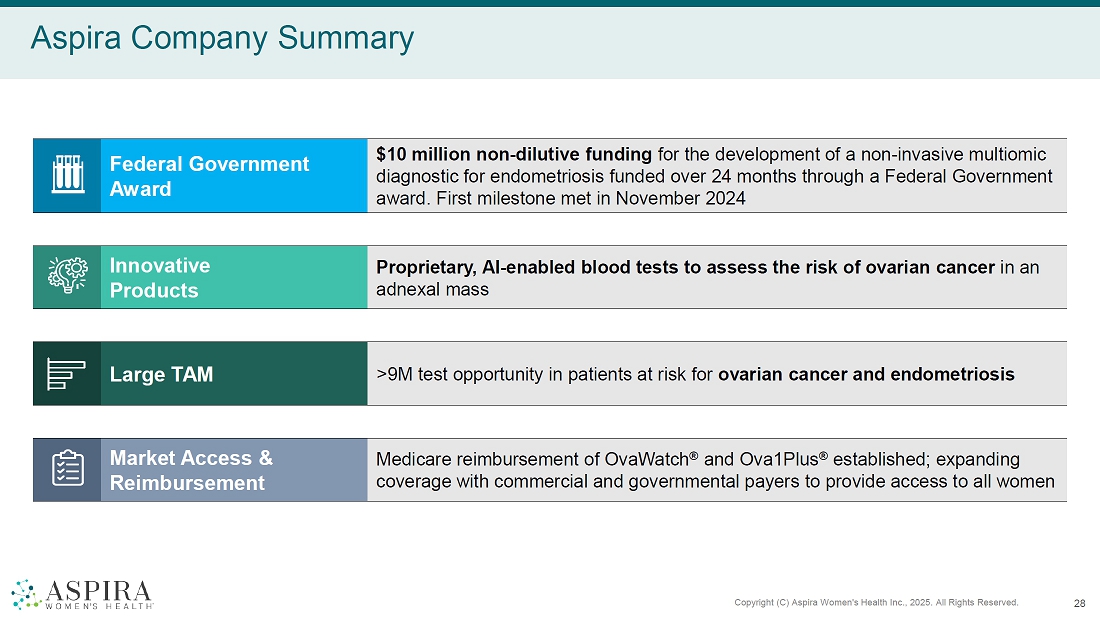Image resolution: width=1100 pixels, height=619 pixels.
Task: Click the copyright notice in the footer
Action: 876,602
